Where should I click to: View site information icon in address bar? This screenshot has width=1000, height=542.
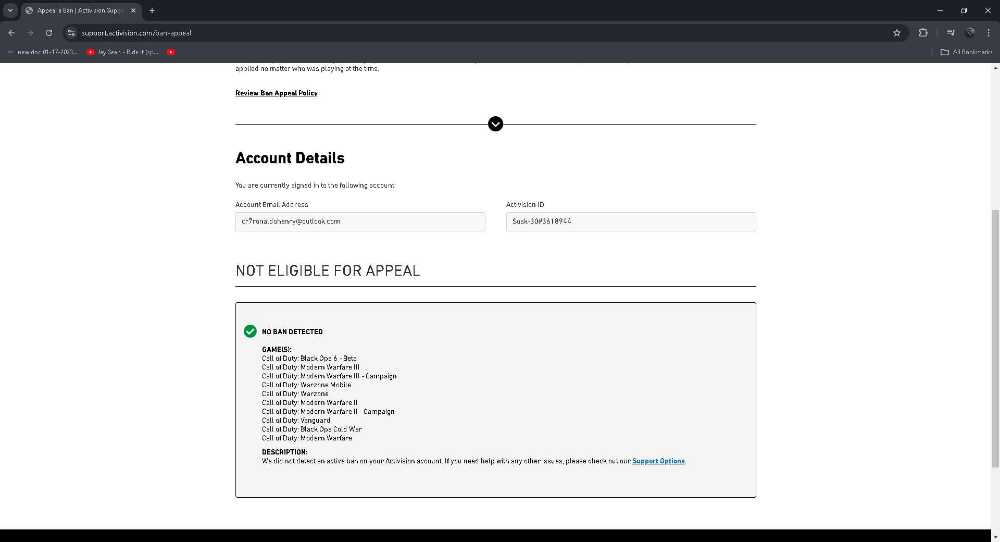point(71,33)
